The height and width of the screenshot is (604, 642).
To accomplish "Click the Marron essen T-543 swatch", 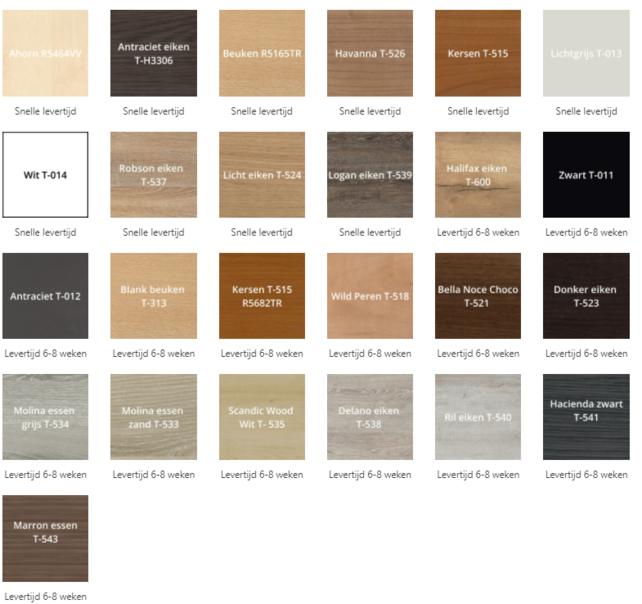I will (45, 538).
